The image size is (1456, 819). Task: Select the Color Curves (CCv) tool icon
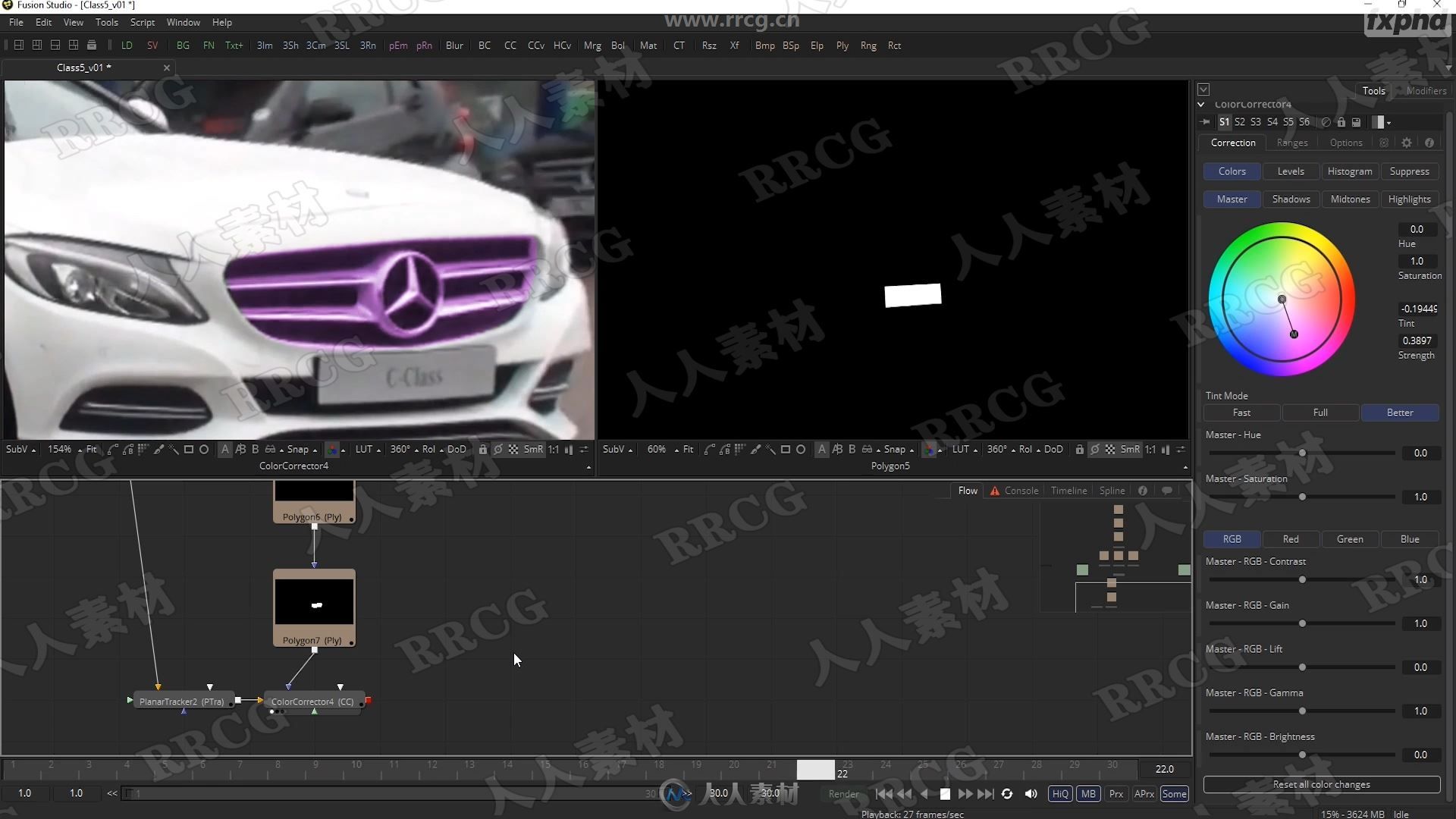pyautogui.click(x=536, y=45)
